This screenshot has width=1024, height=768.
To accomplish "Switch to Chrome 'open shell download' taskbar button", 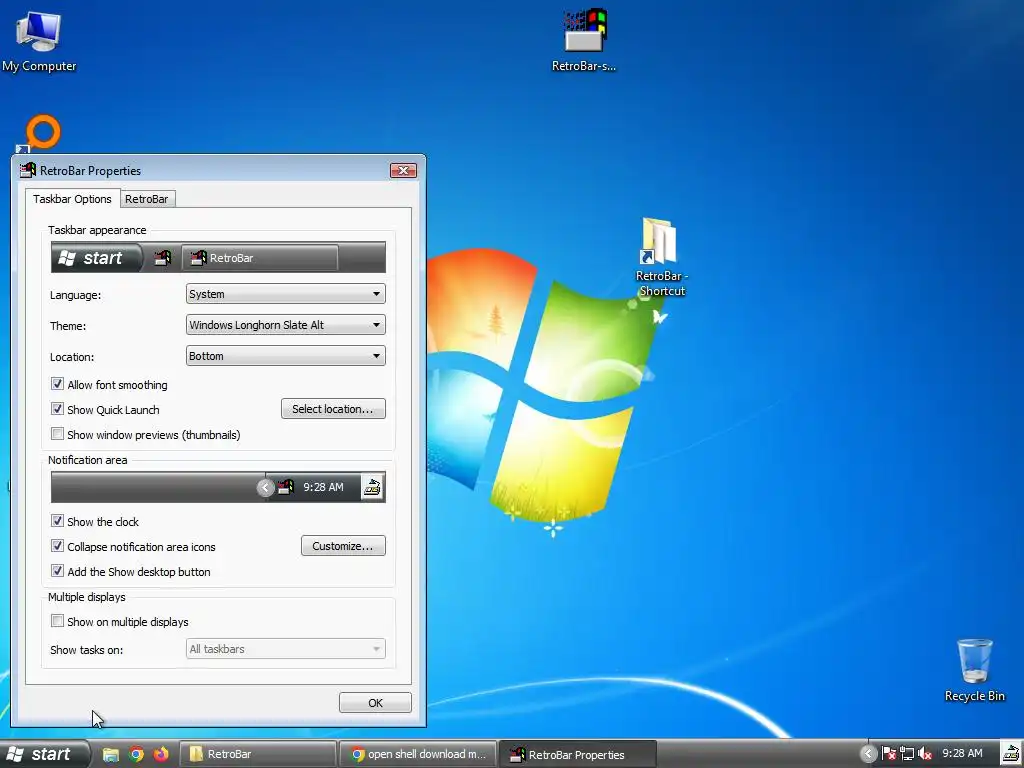I will tap(418, 754).
